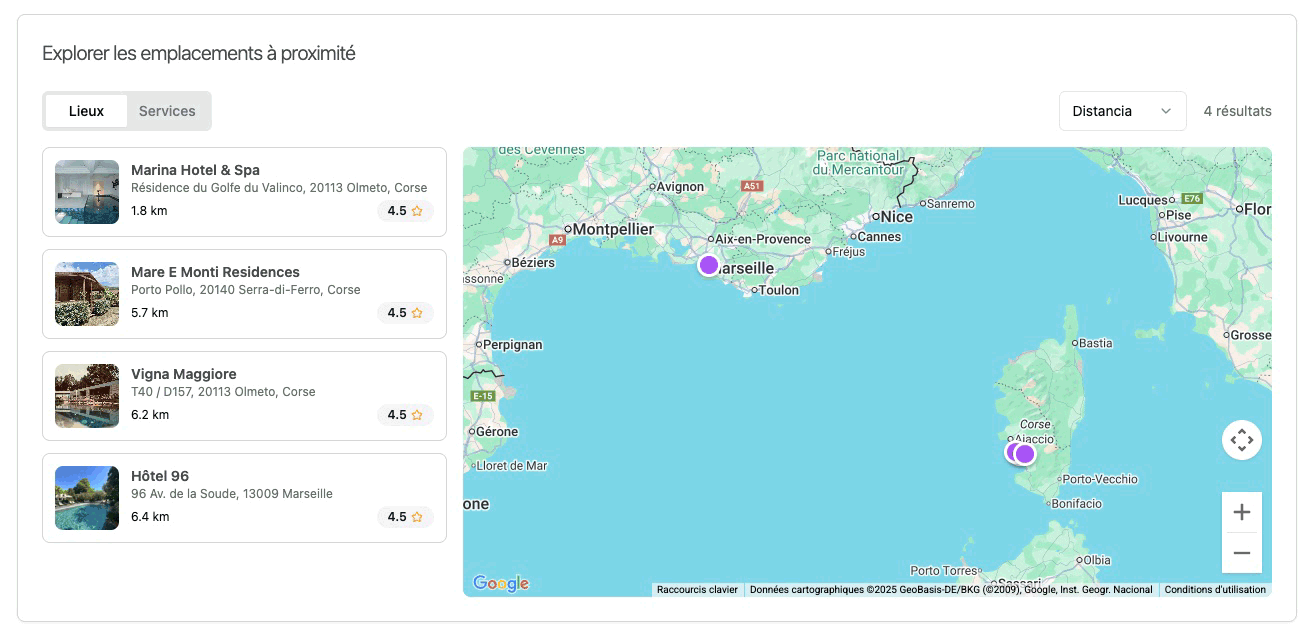Viewport: 1304px width, 638px height.
Task: Zoom out the map with minus button
Action: click(x=1241, y=553)
